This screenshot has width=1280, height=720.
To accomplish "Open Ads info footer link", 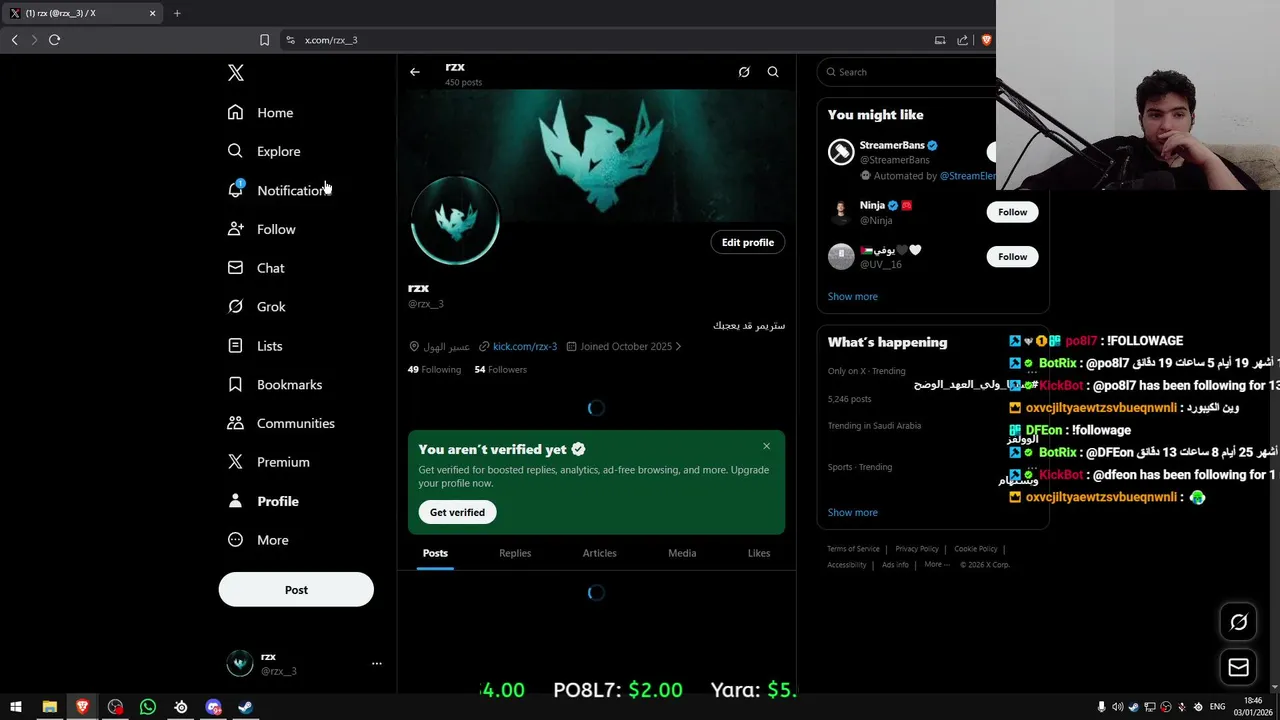I will 895,565.
